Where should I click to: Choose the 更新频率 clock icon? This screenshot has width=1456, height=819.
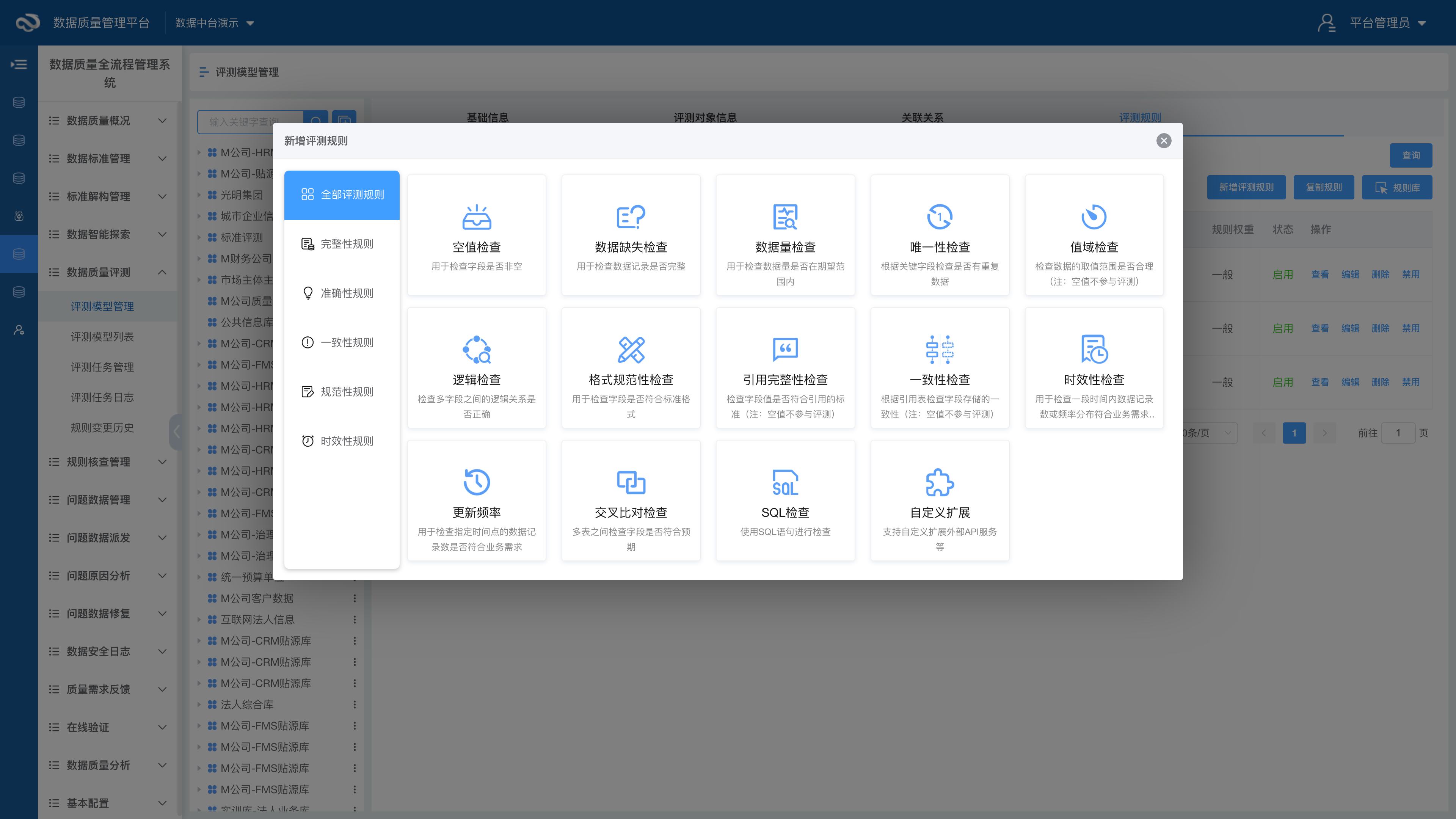click(x=477, y=483)
